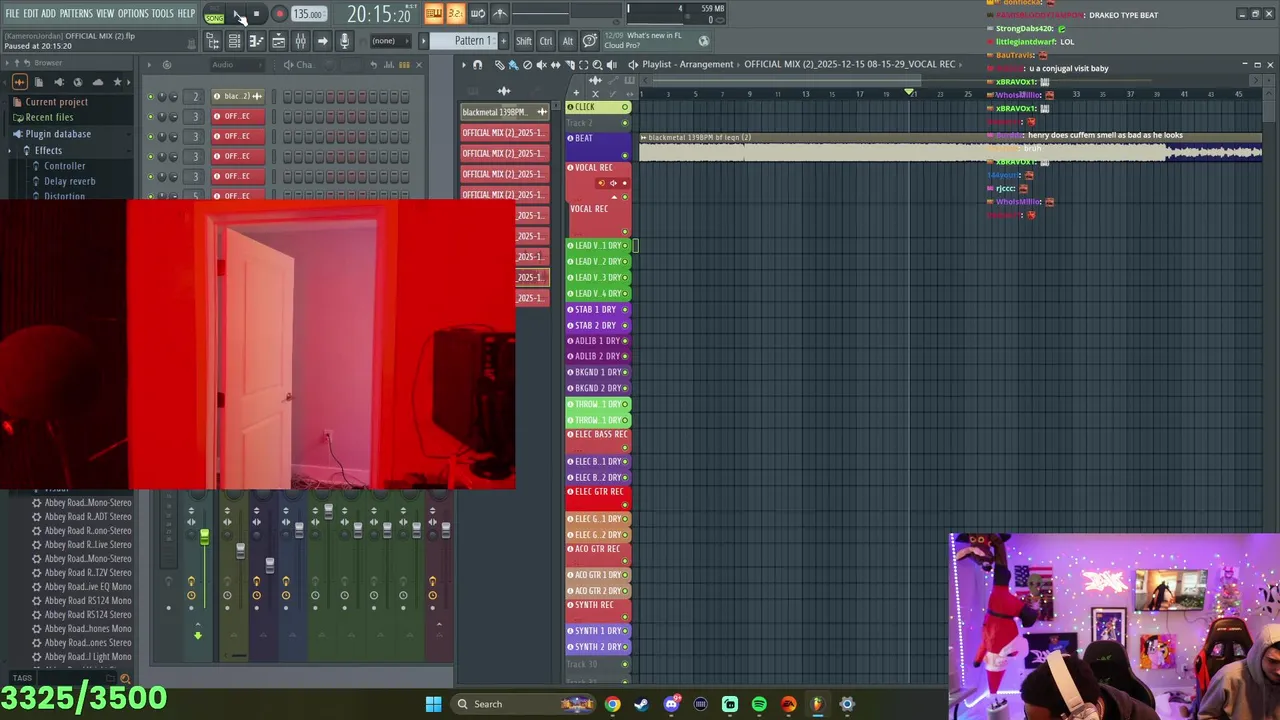Open Recent files in browser
The height and width of the screenshot is (720, 1280).
coord(49,118)
